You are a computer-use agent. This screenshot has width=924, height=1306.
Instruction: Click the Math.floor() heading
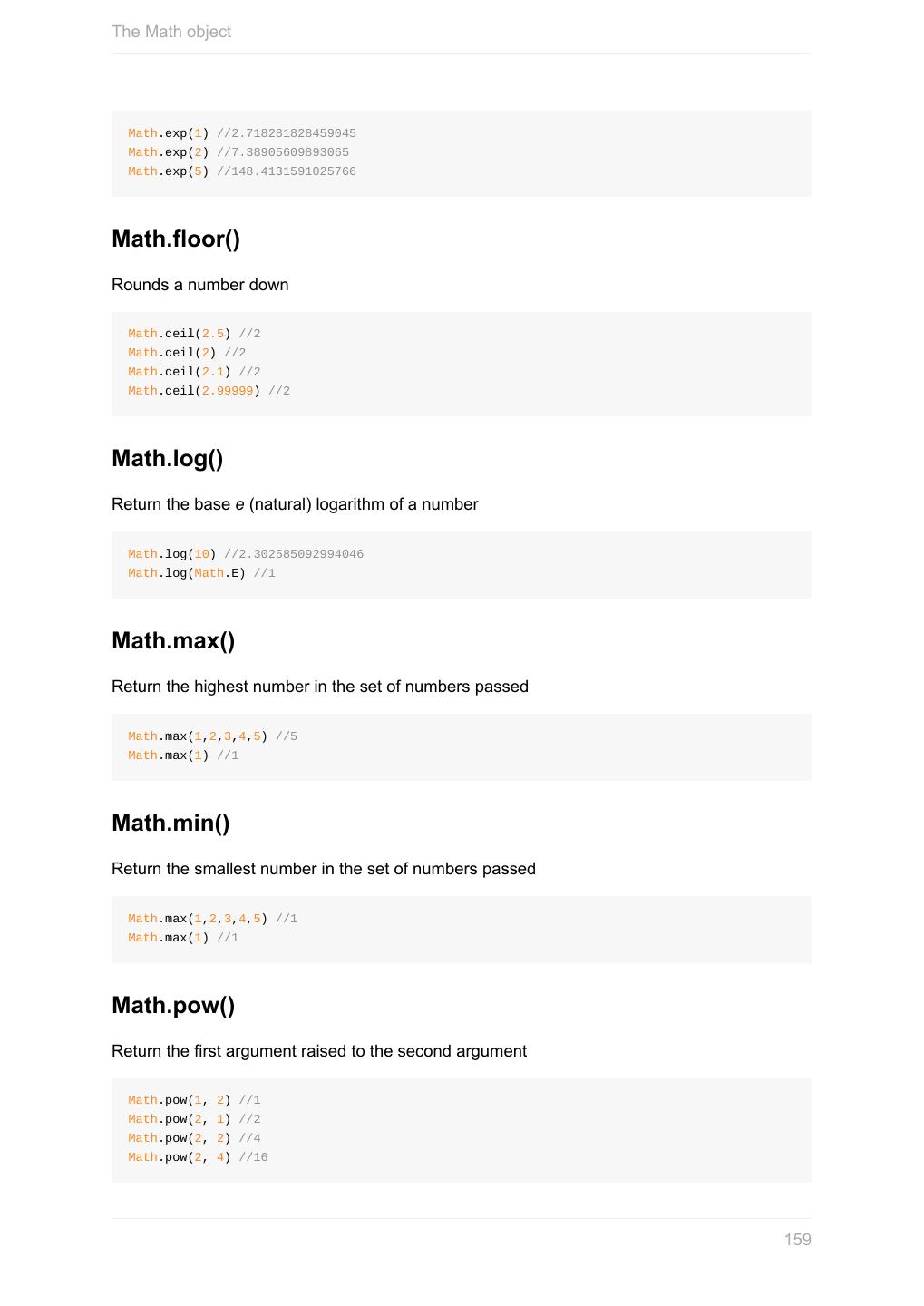tap(176, 239)
